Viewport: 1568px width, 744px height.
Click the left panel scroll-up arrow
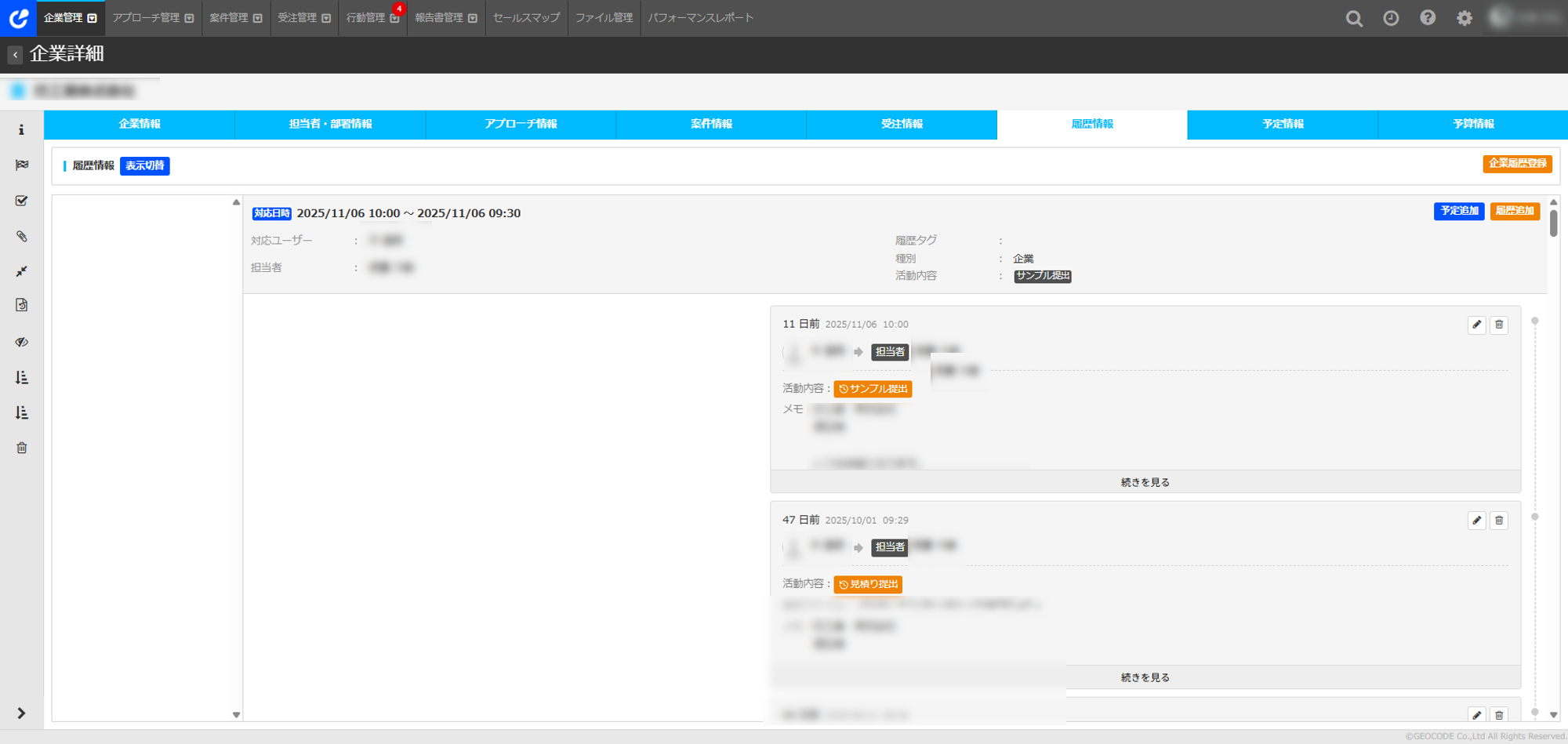coord(236,202)
